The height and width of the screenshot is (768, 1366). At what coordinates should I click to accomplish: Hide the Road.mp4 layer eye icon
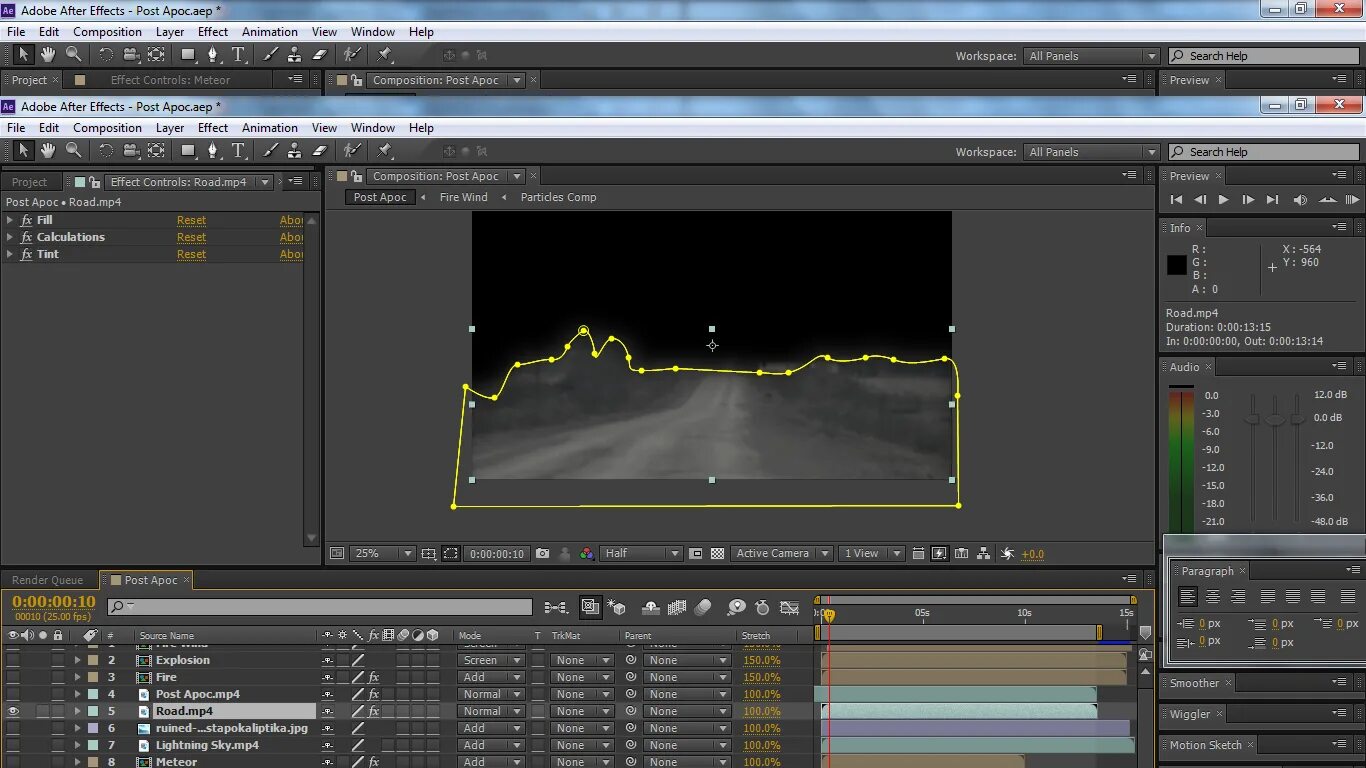point(13,711)
